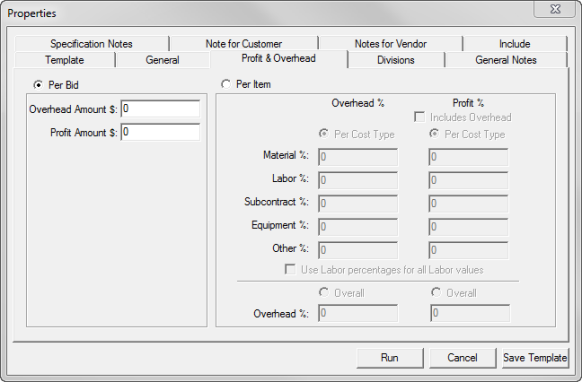Open the General Notes tab
Viewport: 582px width, 382px height.
click(506, 60)
